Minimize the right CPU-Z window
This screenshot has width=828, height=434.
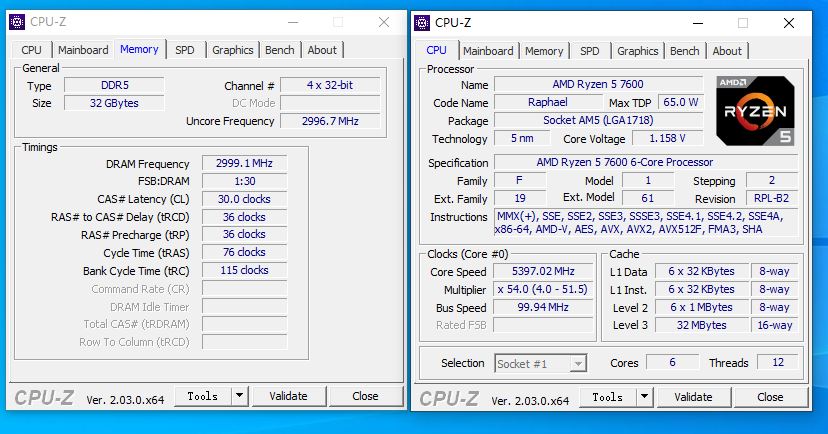click(x=698, y=23)
